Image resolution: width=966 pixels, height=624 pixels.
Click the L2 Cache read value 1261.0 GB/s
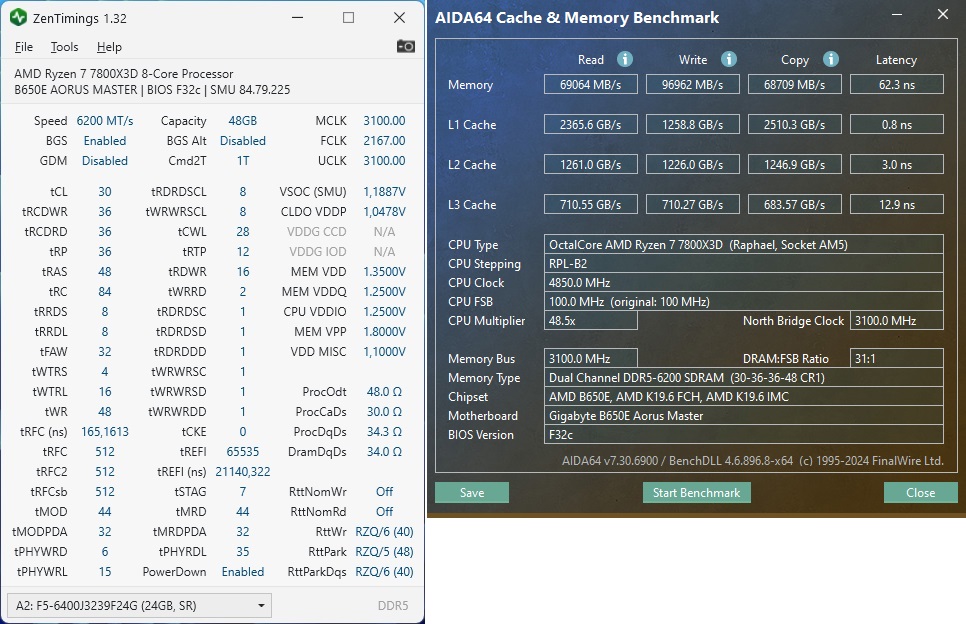pyautogui.click(x=590, y=164)
